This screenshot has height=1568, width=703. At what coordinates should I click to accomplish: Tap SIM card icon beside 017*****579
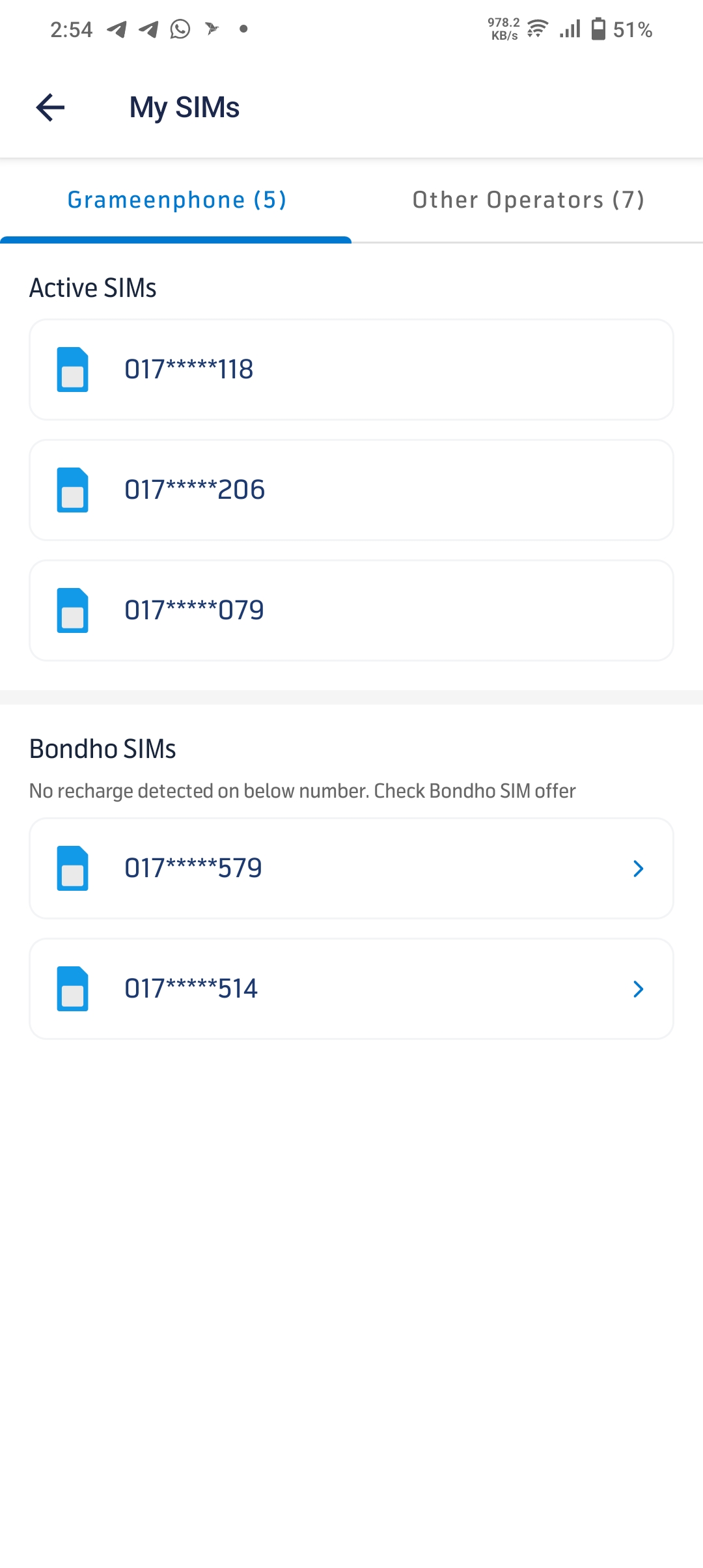click(72, 868)
